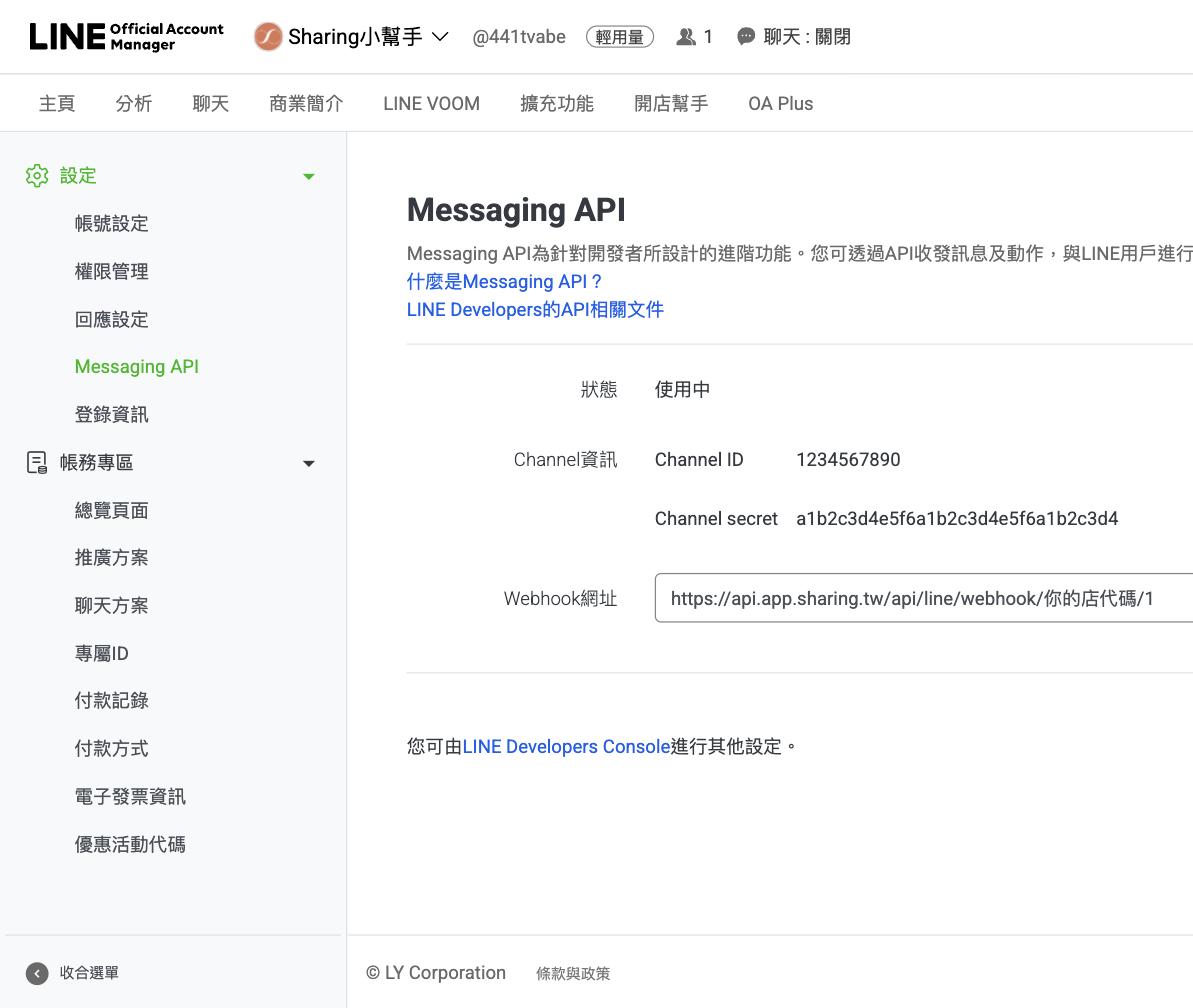1193x1008 pixels.
Task: Click the friends count icon
Action: click(686, 37)
